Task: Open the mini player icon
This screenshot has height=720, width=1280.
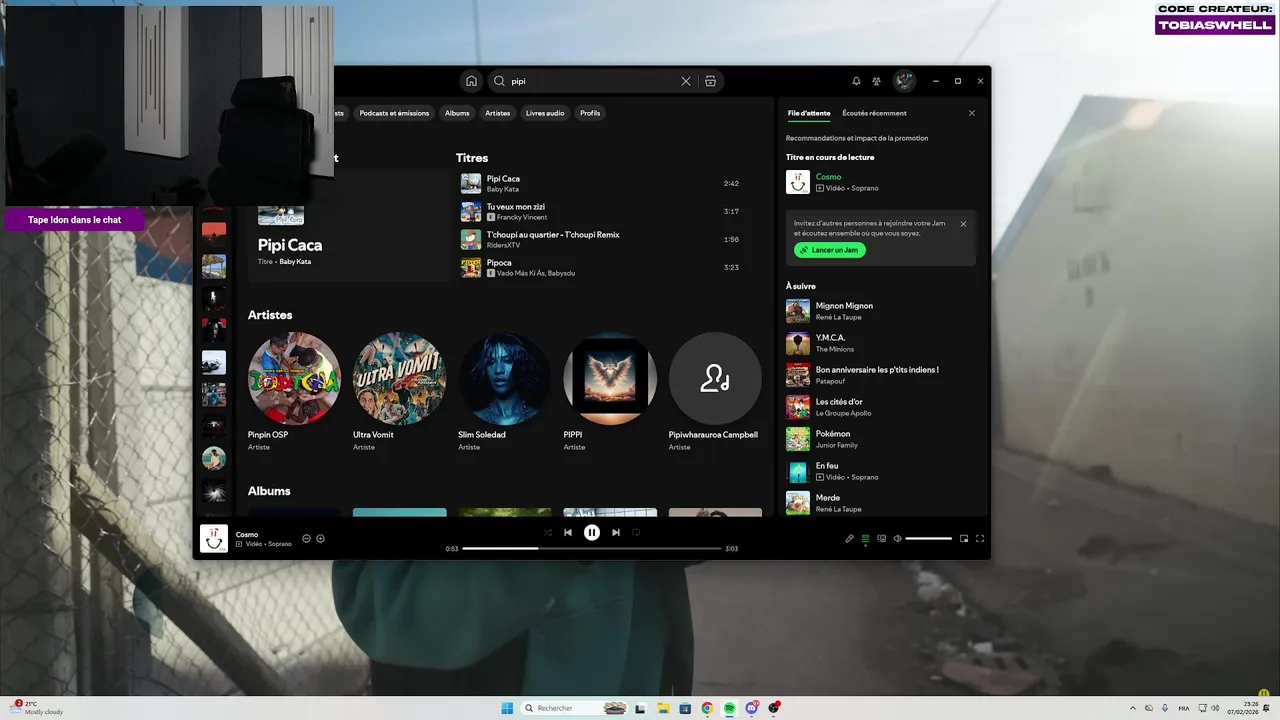Action: [964, 538]
